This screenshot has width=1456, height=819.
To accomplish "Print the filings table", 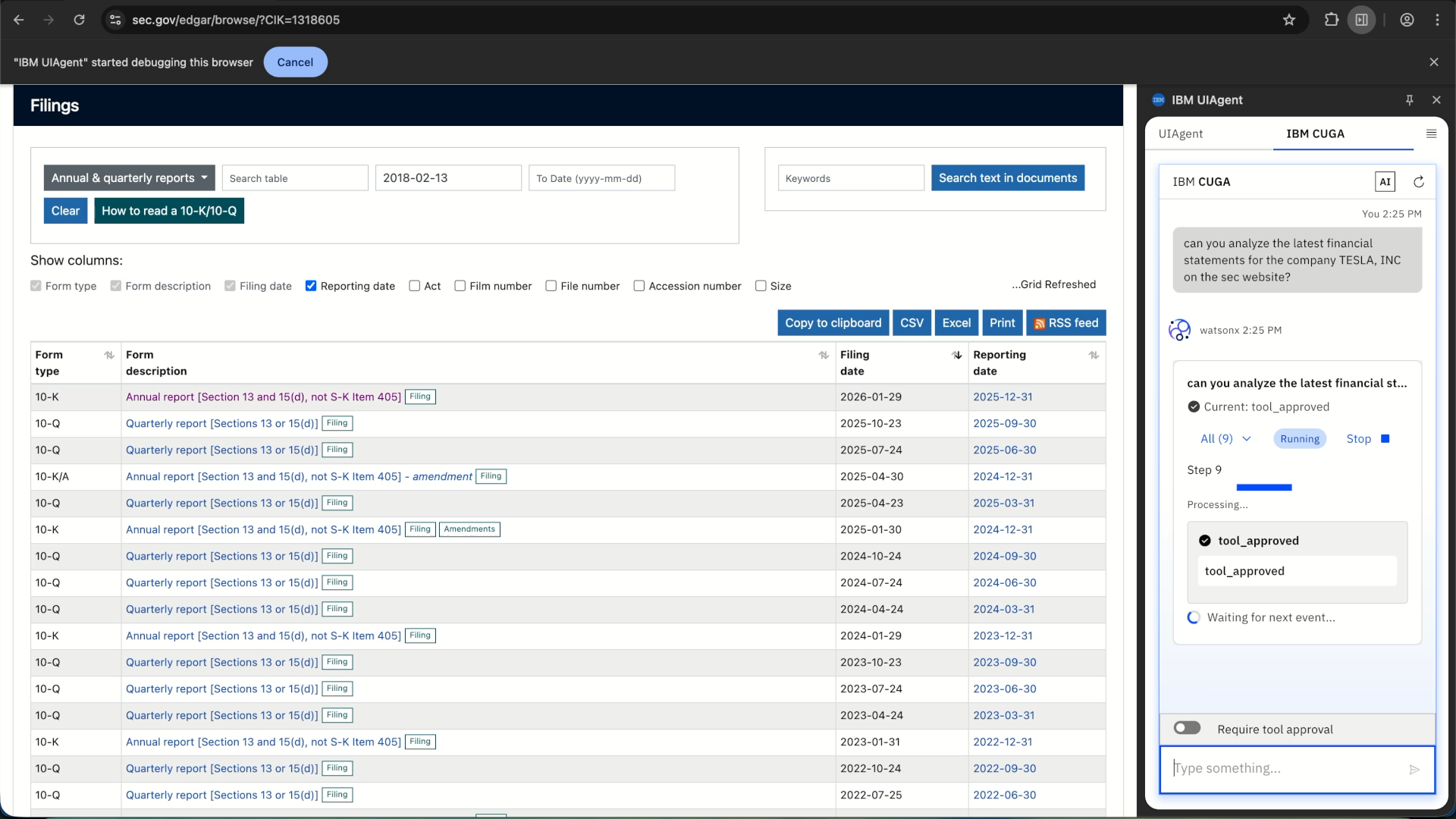I will point(1003,323).
